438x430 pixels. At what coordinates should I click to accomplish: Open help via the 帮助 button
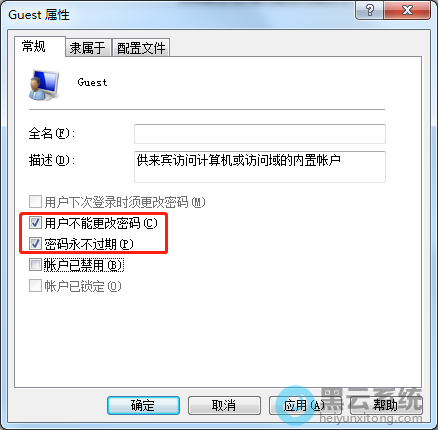tap(386, 405)
